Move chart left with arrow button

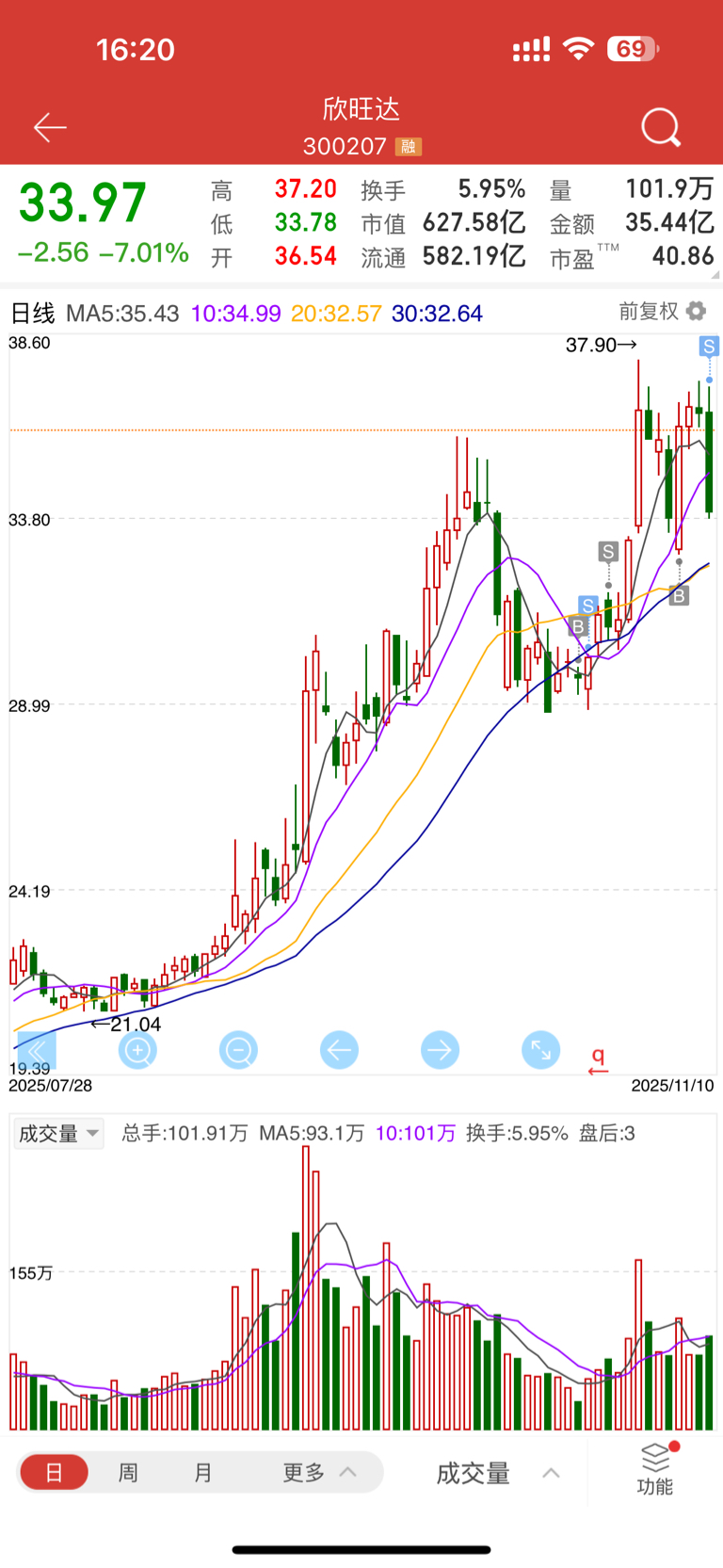coord(339,1050)
